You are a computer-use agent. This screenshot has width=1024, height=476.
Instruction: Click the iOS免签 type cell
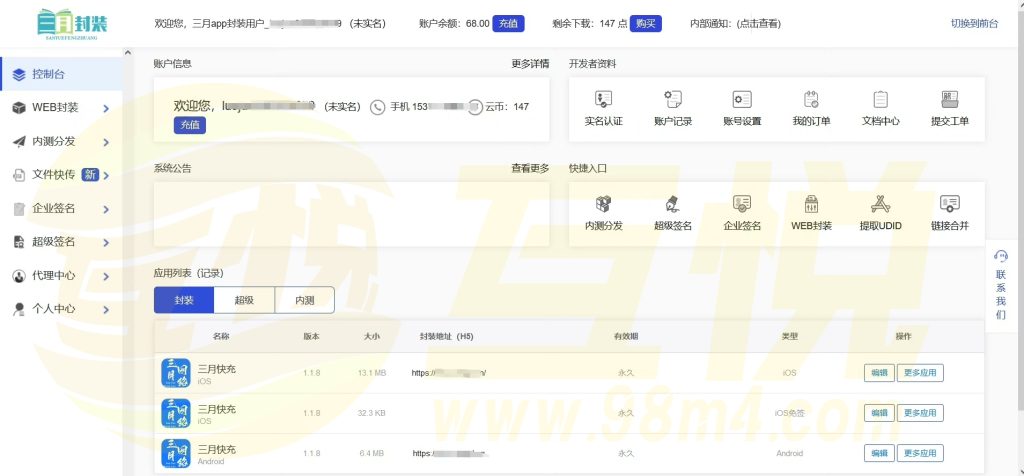click(x=790, y=413)
